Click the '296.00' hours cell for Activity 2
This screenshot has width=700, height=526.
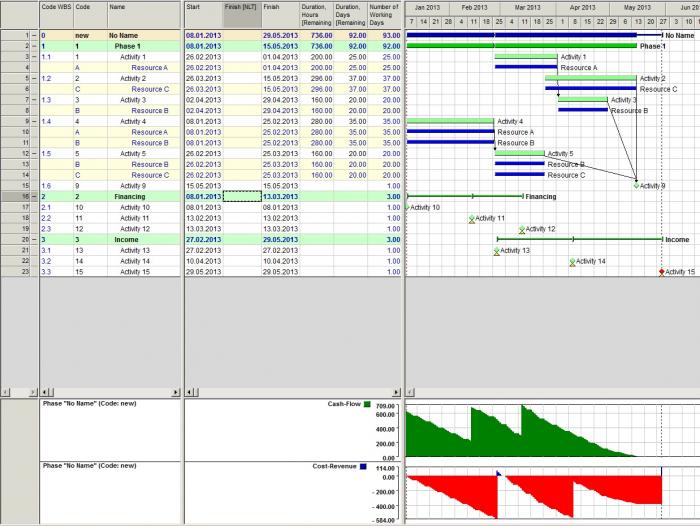[x=317, y=79]
